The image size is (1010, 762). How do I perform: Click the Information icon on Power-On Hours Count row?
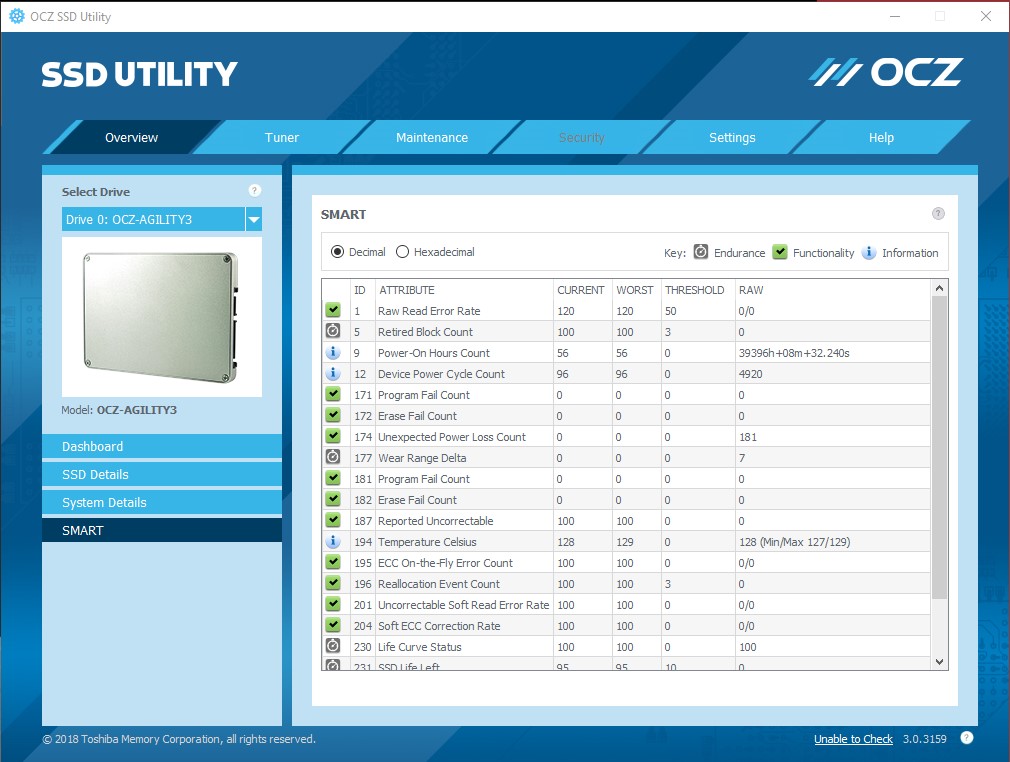tap(333, 352)
